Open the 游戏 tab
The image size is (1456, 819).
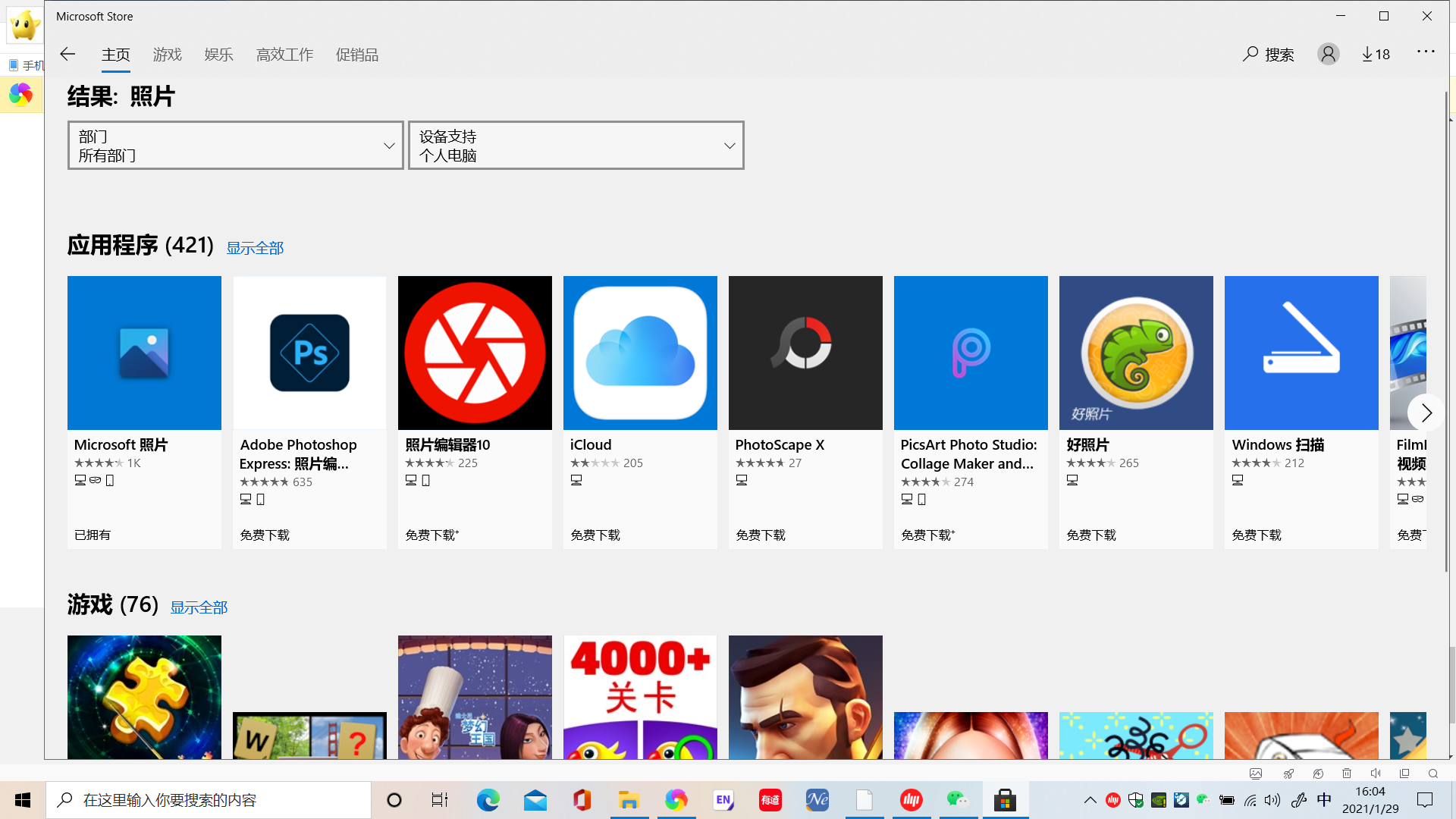[x=167, y=55]
